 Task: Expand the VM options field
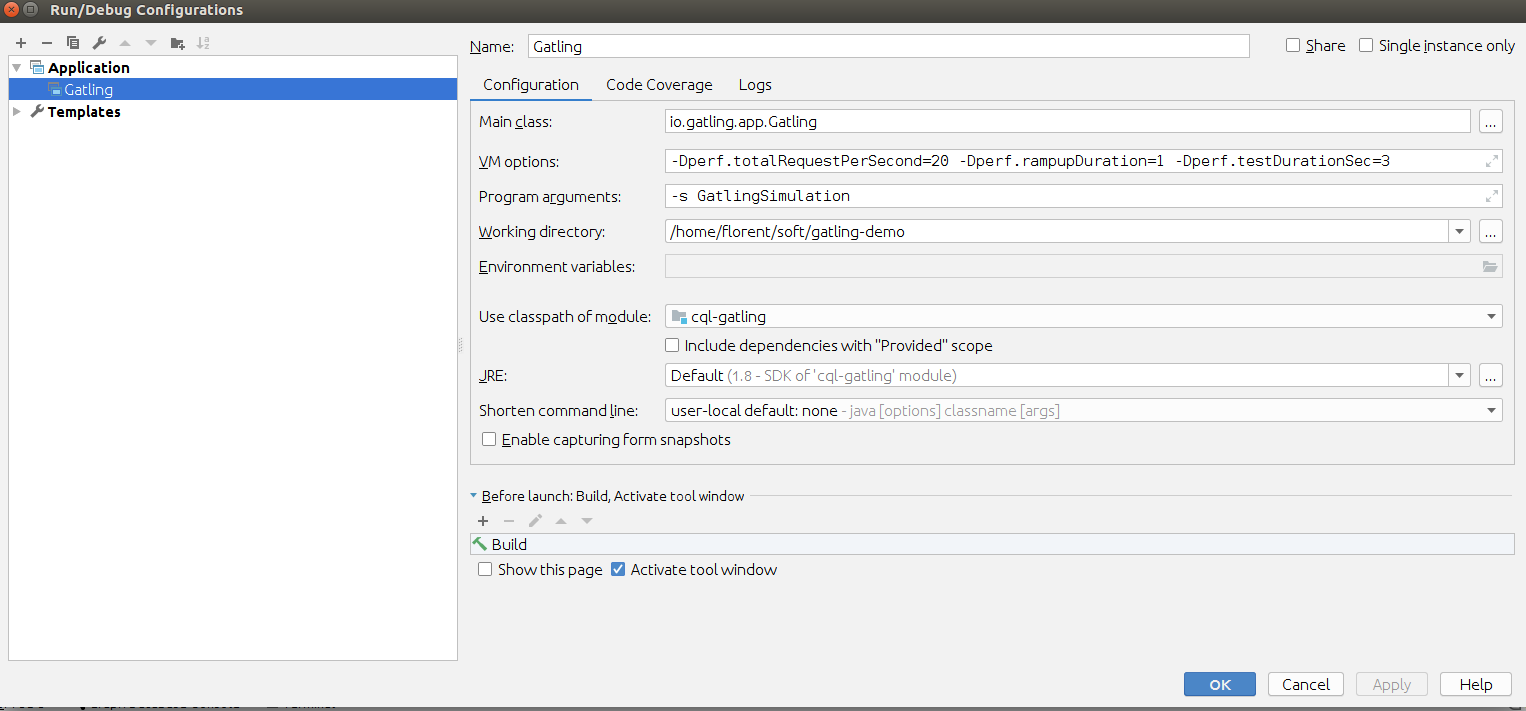(x=1491, y=161)
